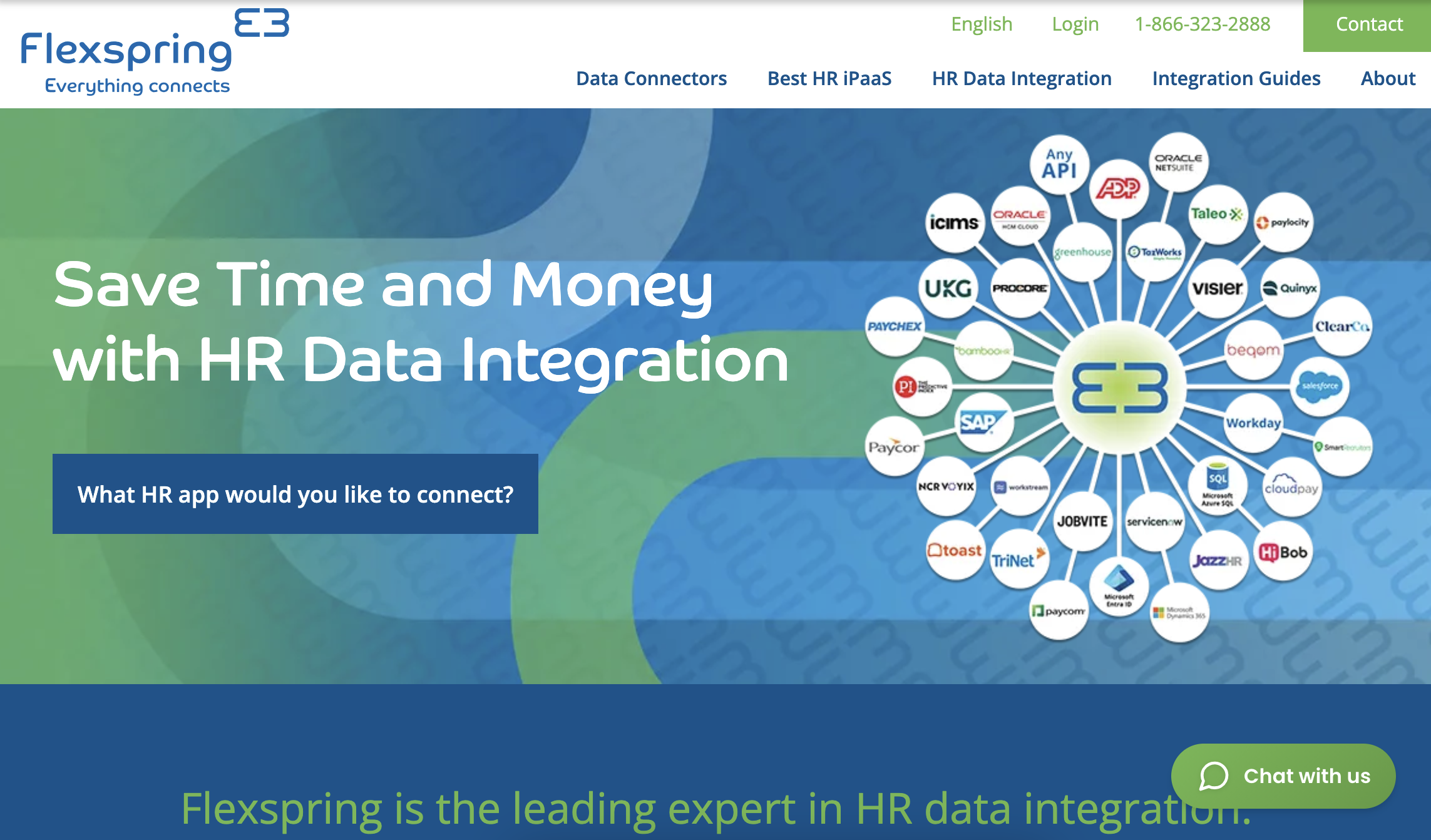Open Data Connectors menu
Screen dimensions: 1431x840
coord(651,79)
